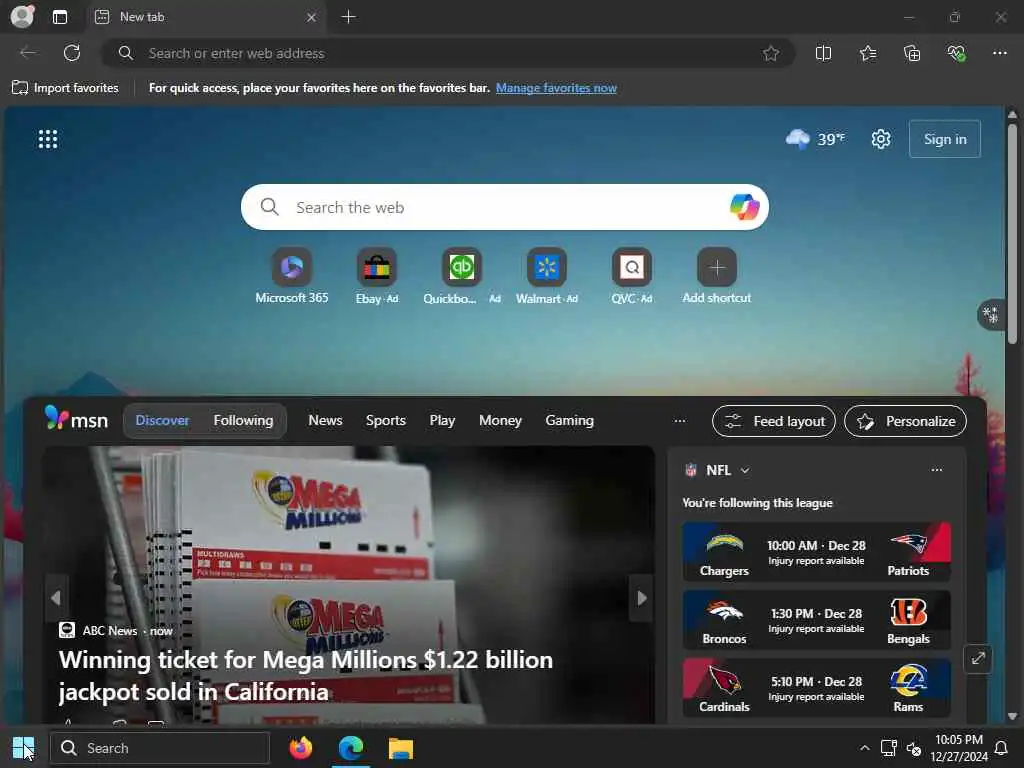Open a new tab with plus button
The image size is (1024, 768).
349,17
